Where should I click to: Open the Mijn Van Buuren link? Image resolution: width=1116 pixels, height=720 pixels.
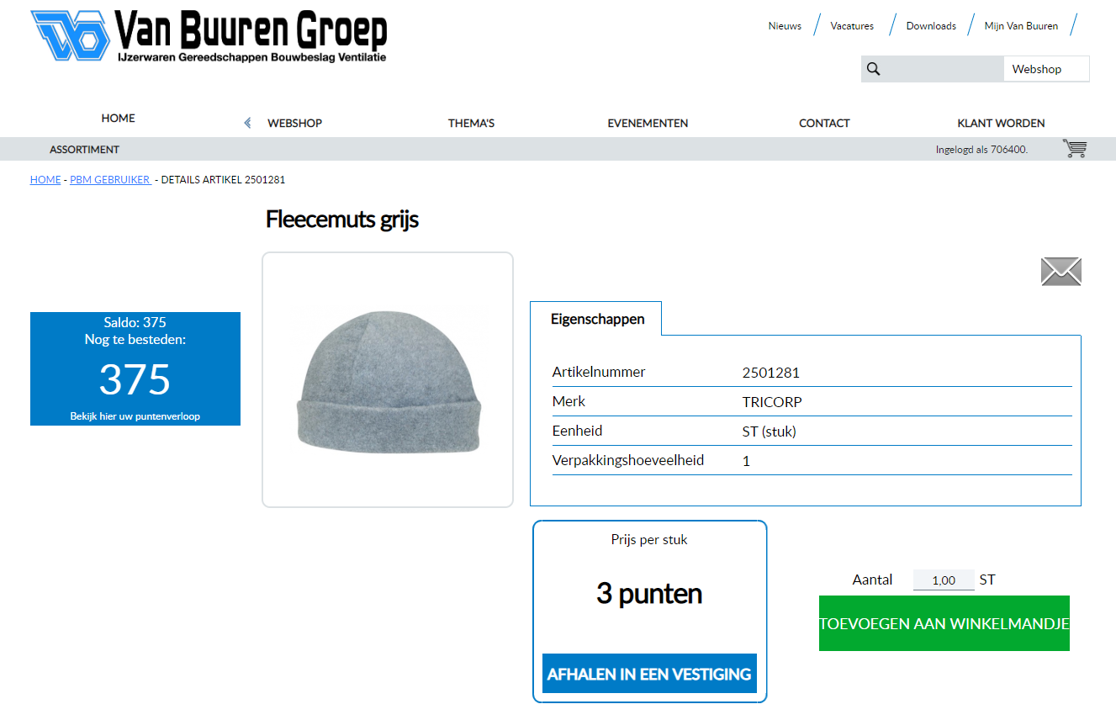coord(1021,26)
